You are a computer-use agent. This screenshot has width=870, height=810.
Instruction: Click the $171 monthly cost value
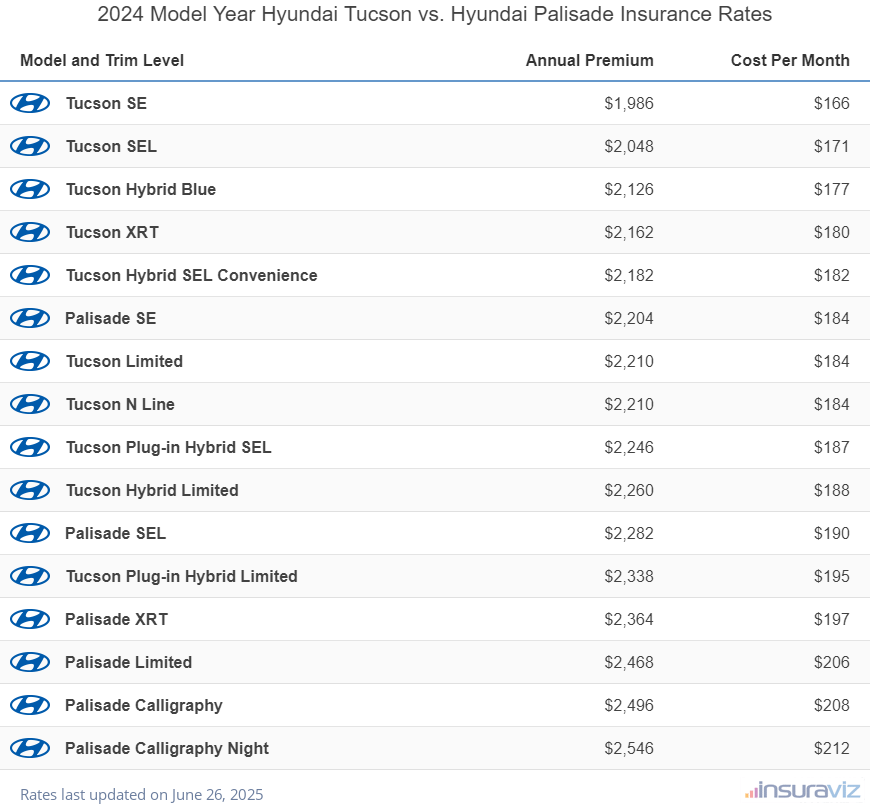(832, 146)
